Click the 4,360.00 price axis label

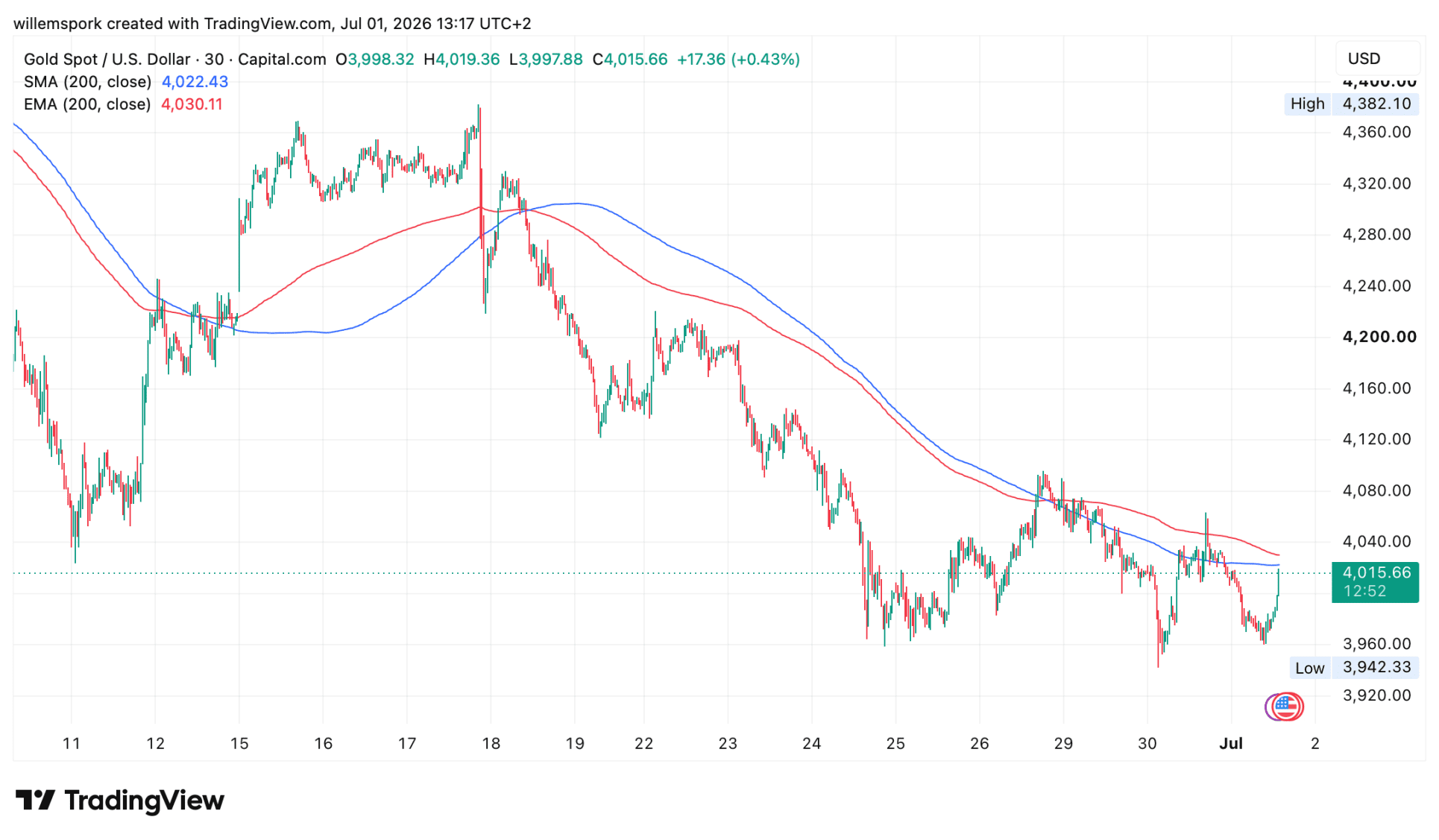1377,133
